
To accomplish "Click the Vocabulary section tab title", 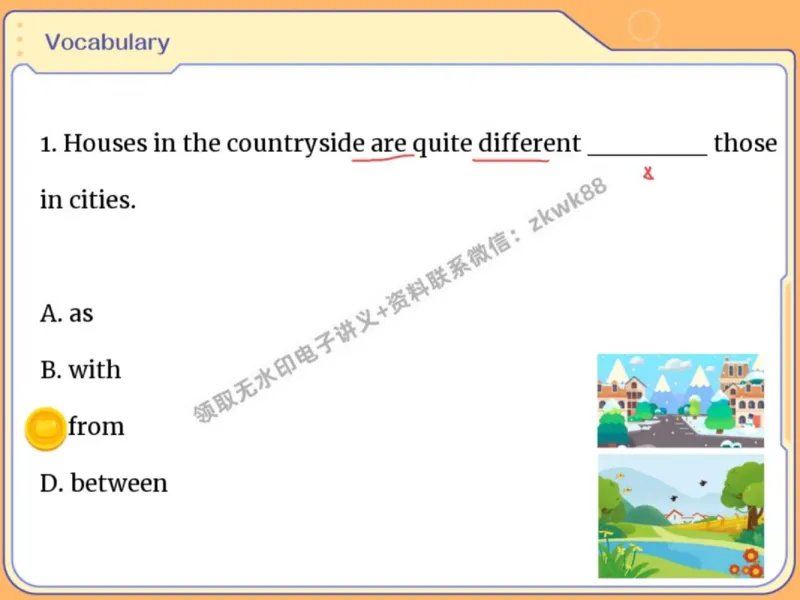I will tap(107, 42).
